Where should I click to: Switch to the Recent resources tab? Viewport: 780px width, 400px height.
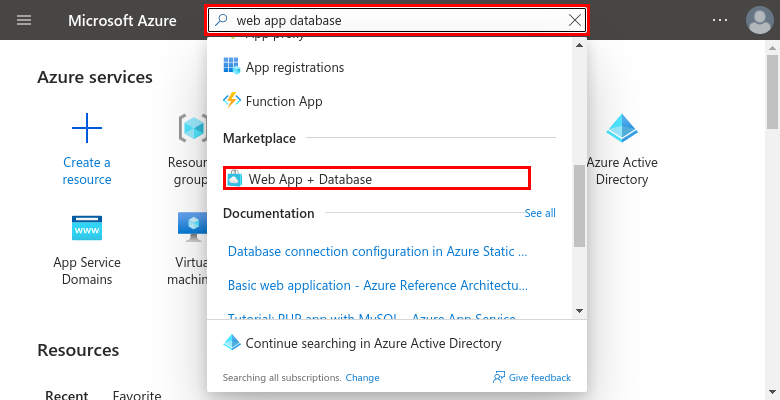(66, 394)
